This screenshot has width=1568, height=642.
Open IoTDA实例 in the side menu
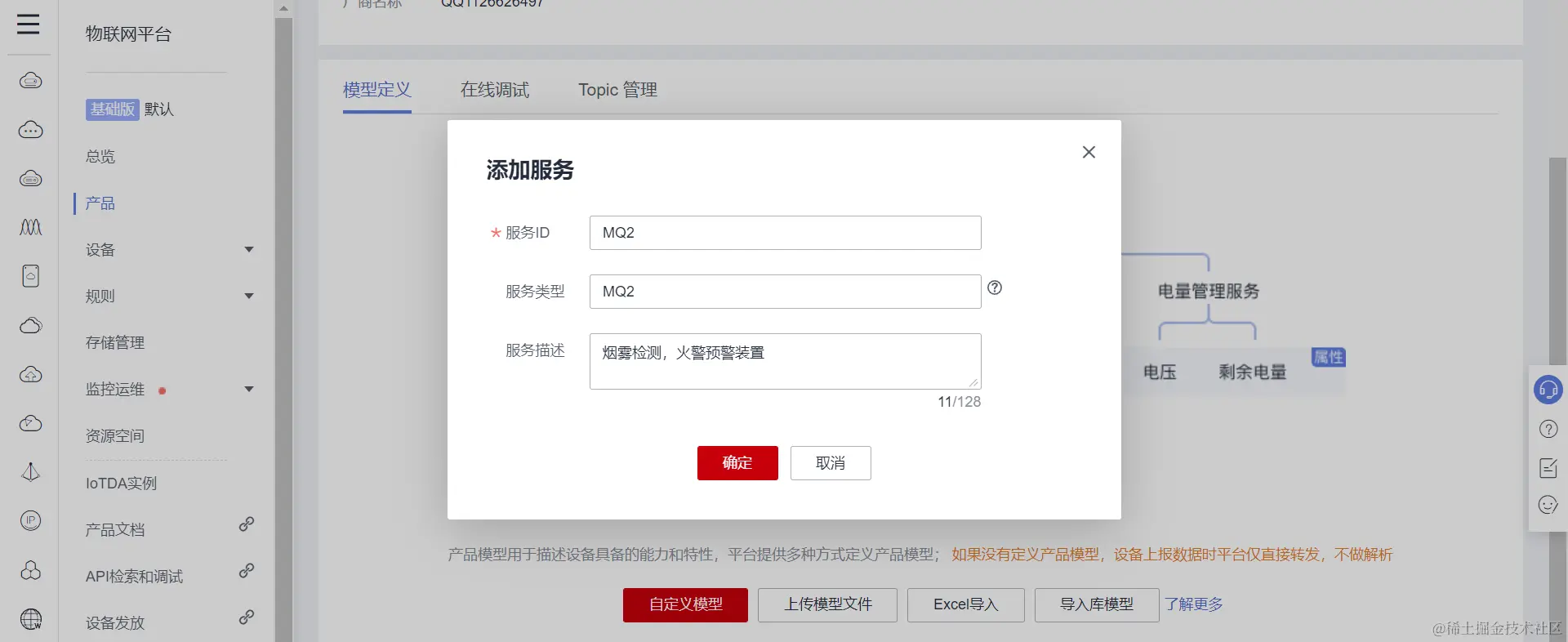pyautogui.click(x=122, y=484)
